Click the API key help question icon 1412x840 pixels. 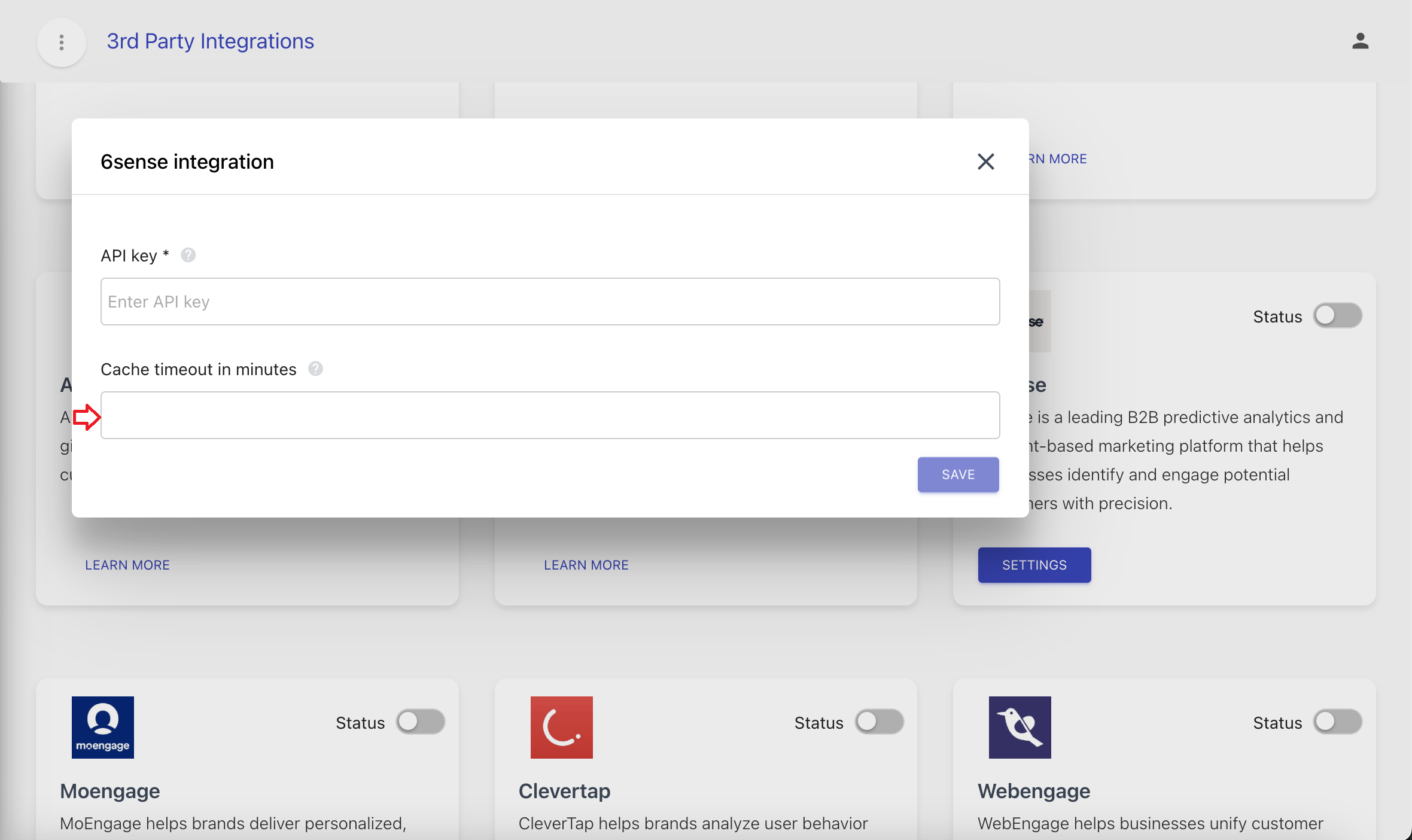(x=188, y=255)
